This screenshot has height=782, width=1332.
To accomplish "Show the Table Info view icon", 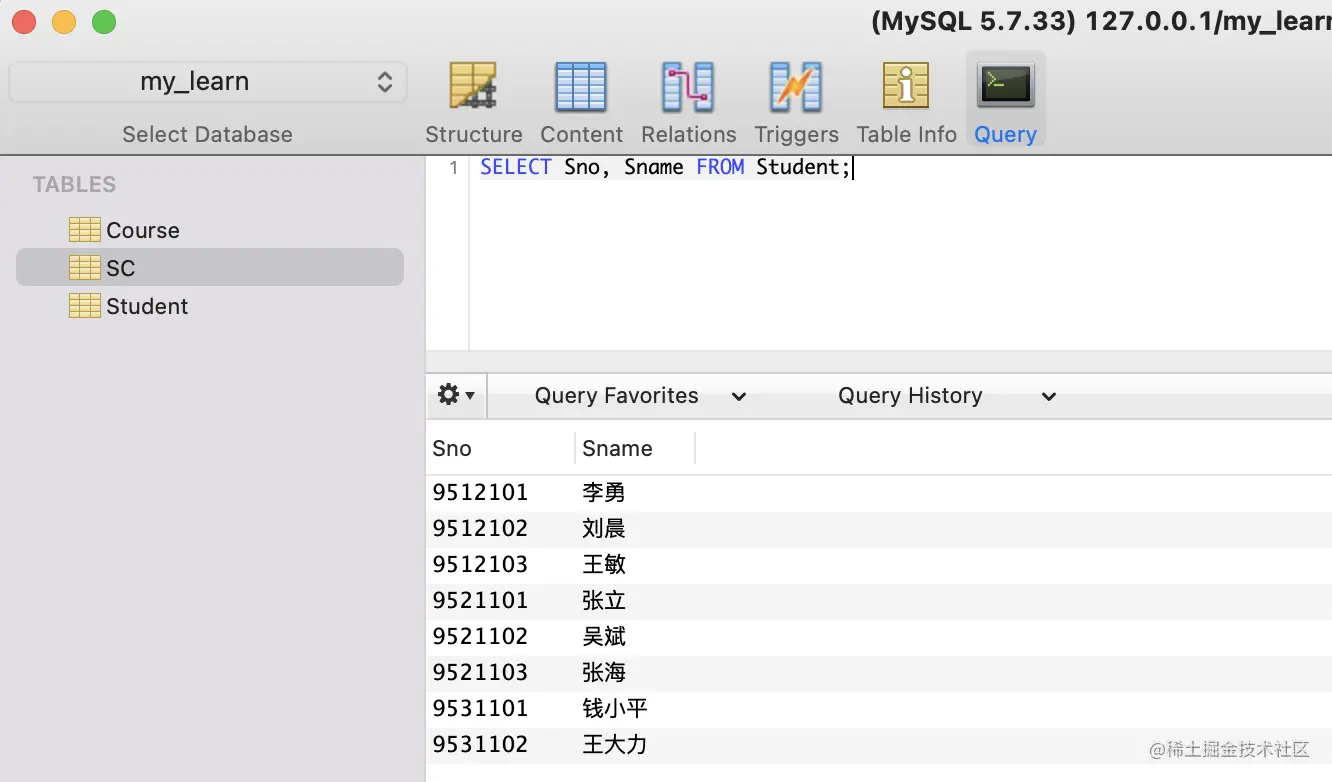I will [906, 88].
